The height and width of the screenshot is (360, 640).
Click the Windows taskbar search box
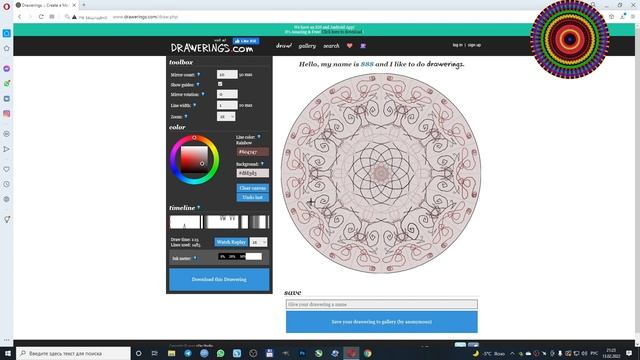tap(74, 353)
